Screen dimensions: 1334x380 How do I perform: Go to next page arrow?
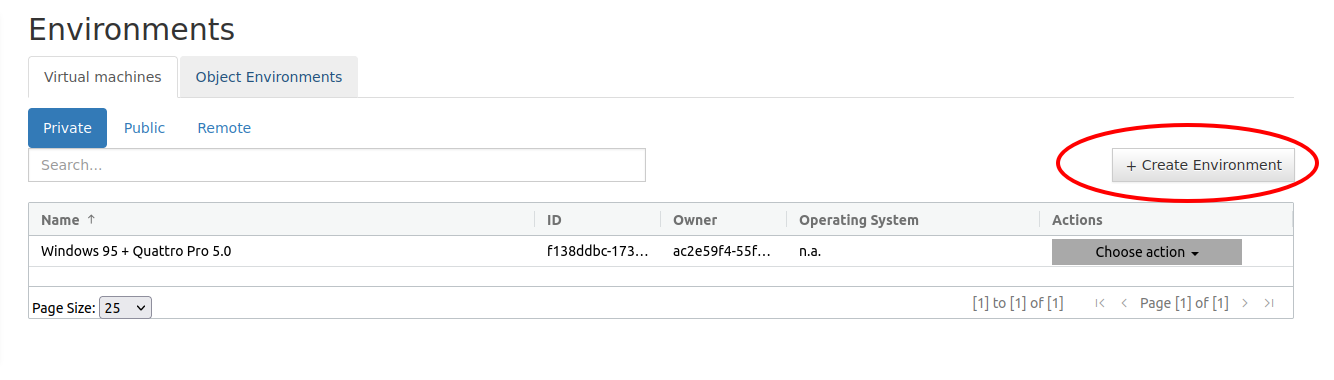pyautogui.click(x=1245, y=303)
